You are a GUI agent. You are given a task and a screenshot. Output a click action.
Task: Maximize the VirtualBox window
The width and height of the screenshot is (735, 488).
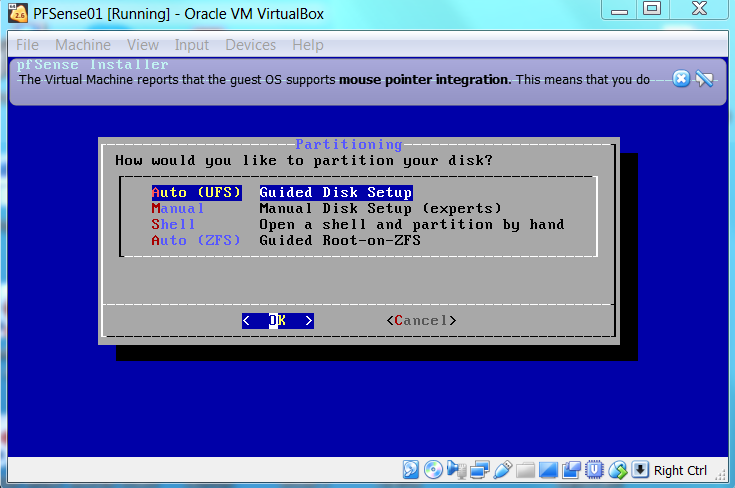pos(652,9)
